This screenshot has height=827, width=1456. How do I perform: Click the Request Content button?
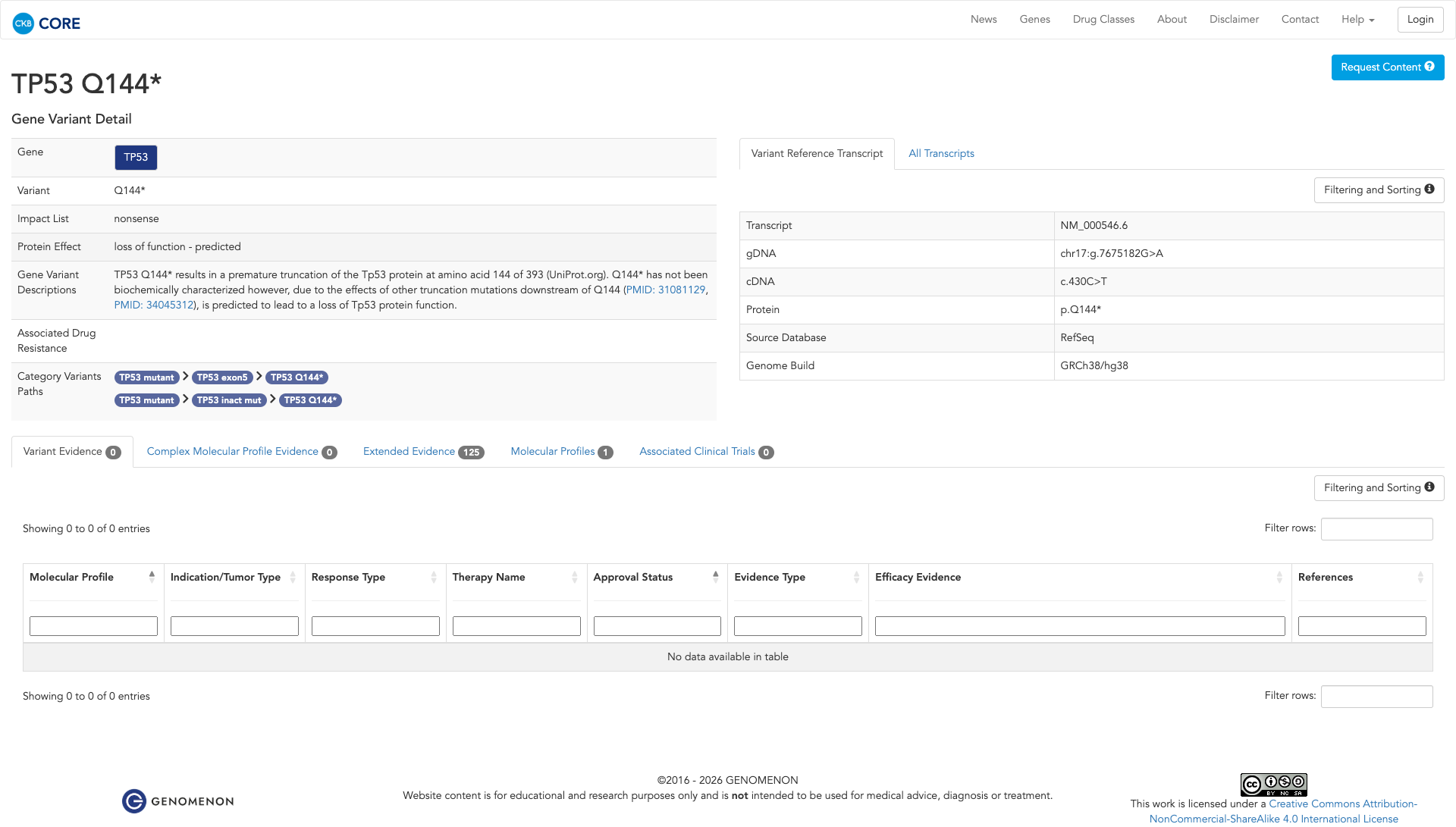click(1387, 67)
